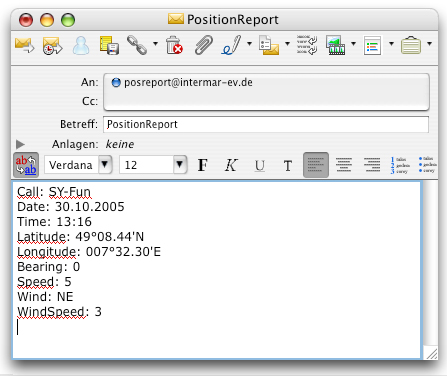Click the Betreff subject field
Screen dimensions: 447x376
click(x=266, y=124)
